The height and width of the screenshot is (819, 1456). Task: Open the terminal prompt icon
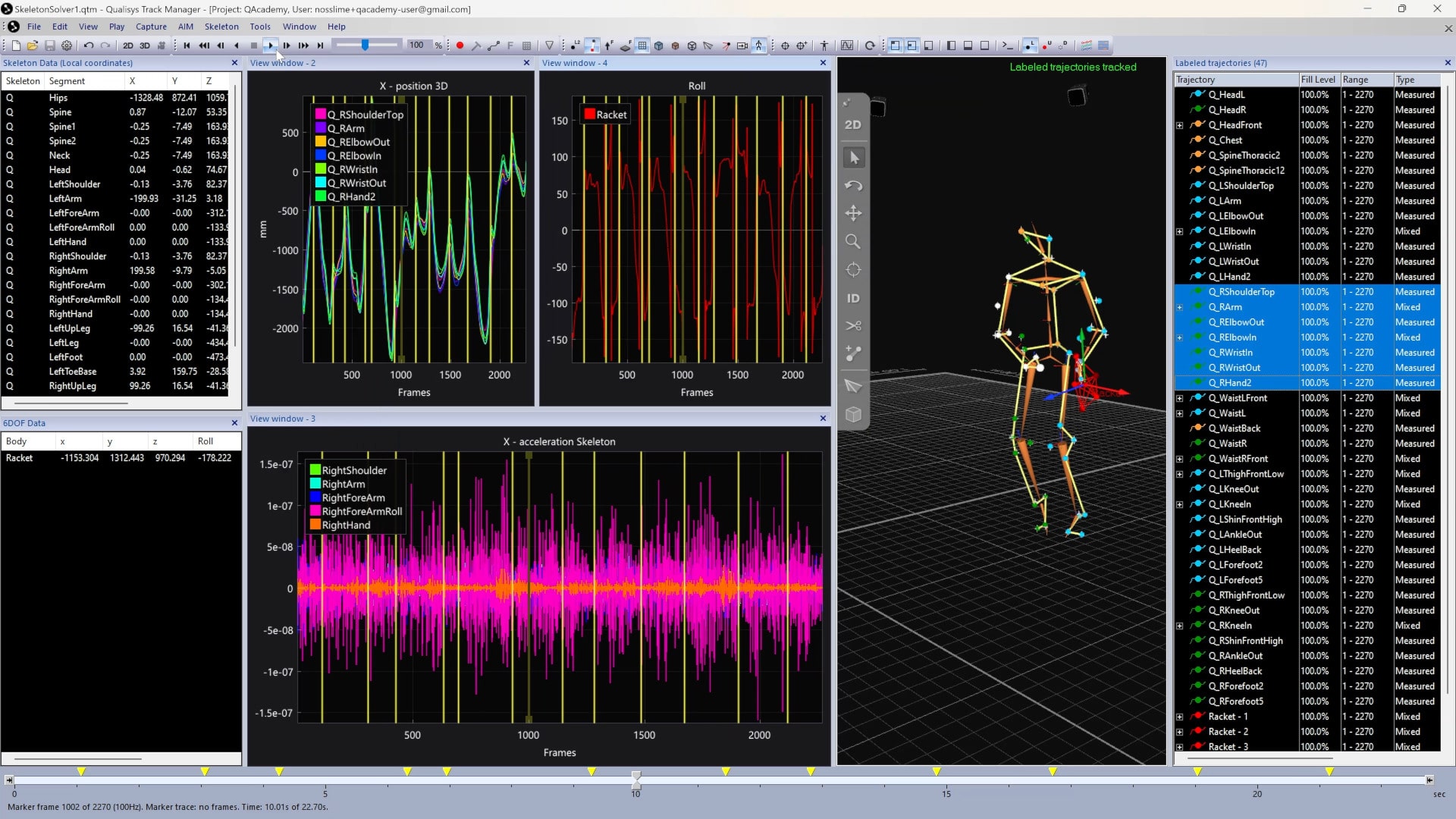click(1008, 45)
